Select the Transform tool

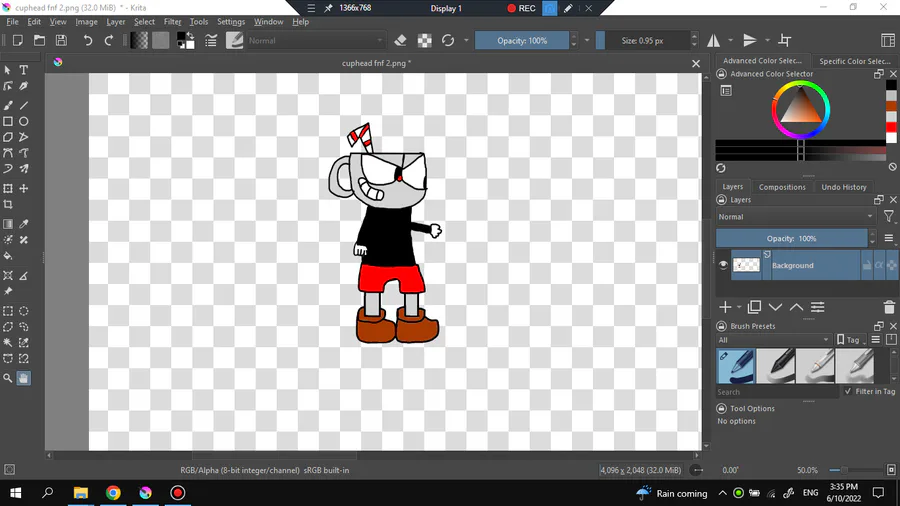(x=8, y=189)
